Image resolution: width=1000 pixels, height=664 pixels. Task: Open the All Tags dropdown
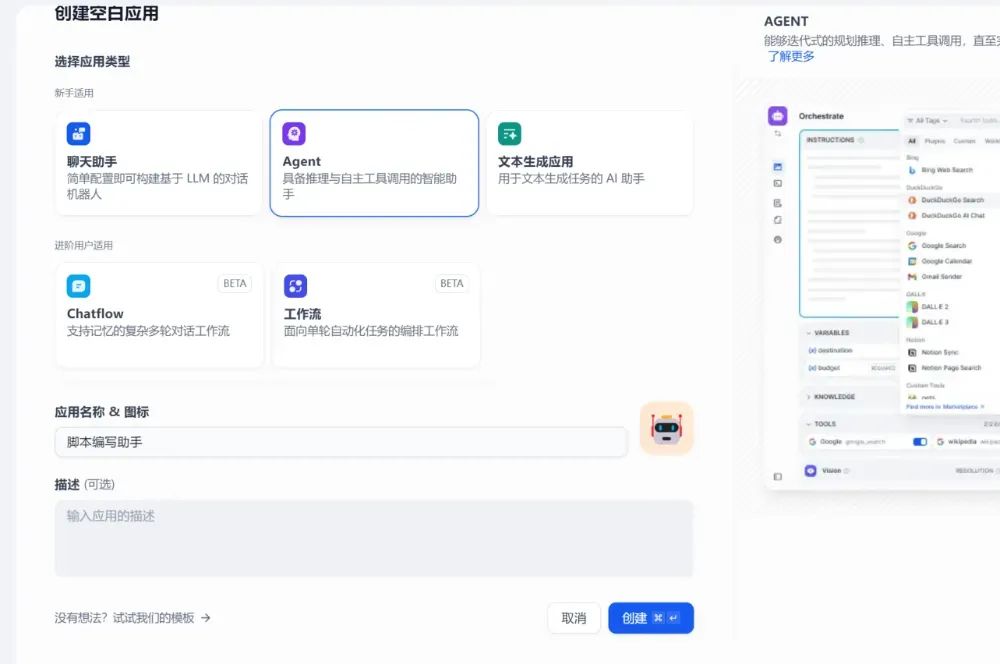point(927,121)
